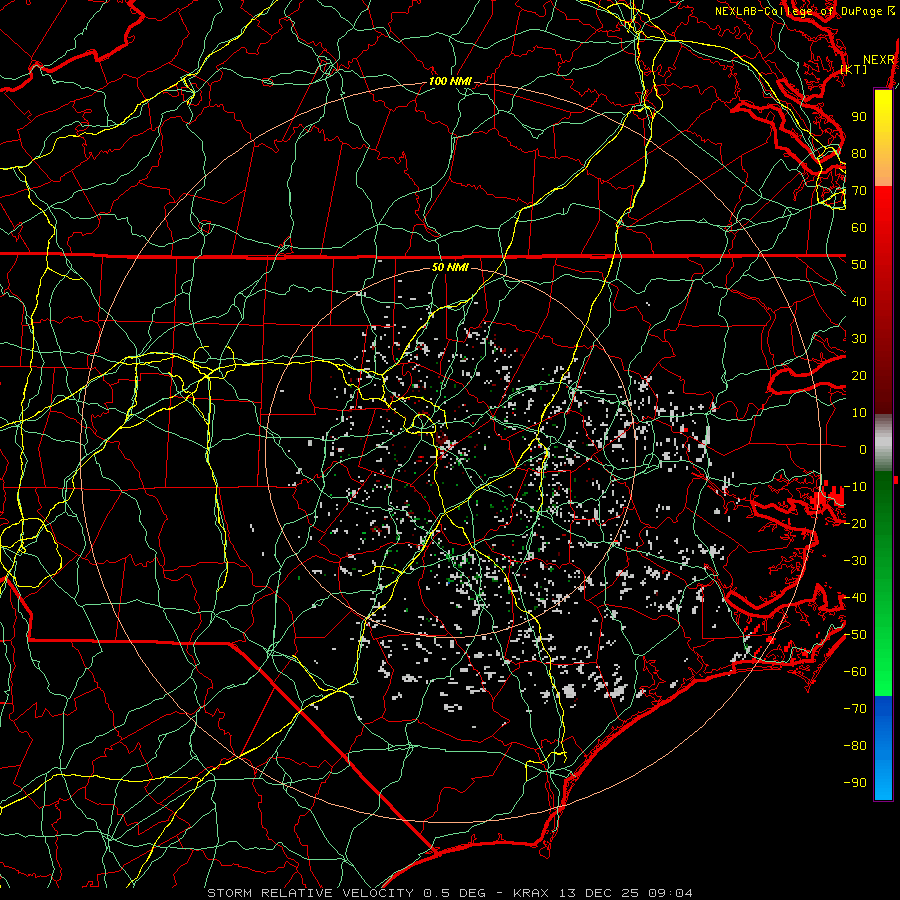Viewport: 900px width, 900px height.
Task: Click the 13 DEC 25 date stamp
Action: 599,893
